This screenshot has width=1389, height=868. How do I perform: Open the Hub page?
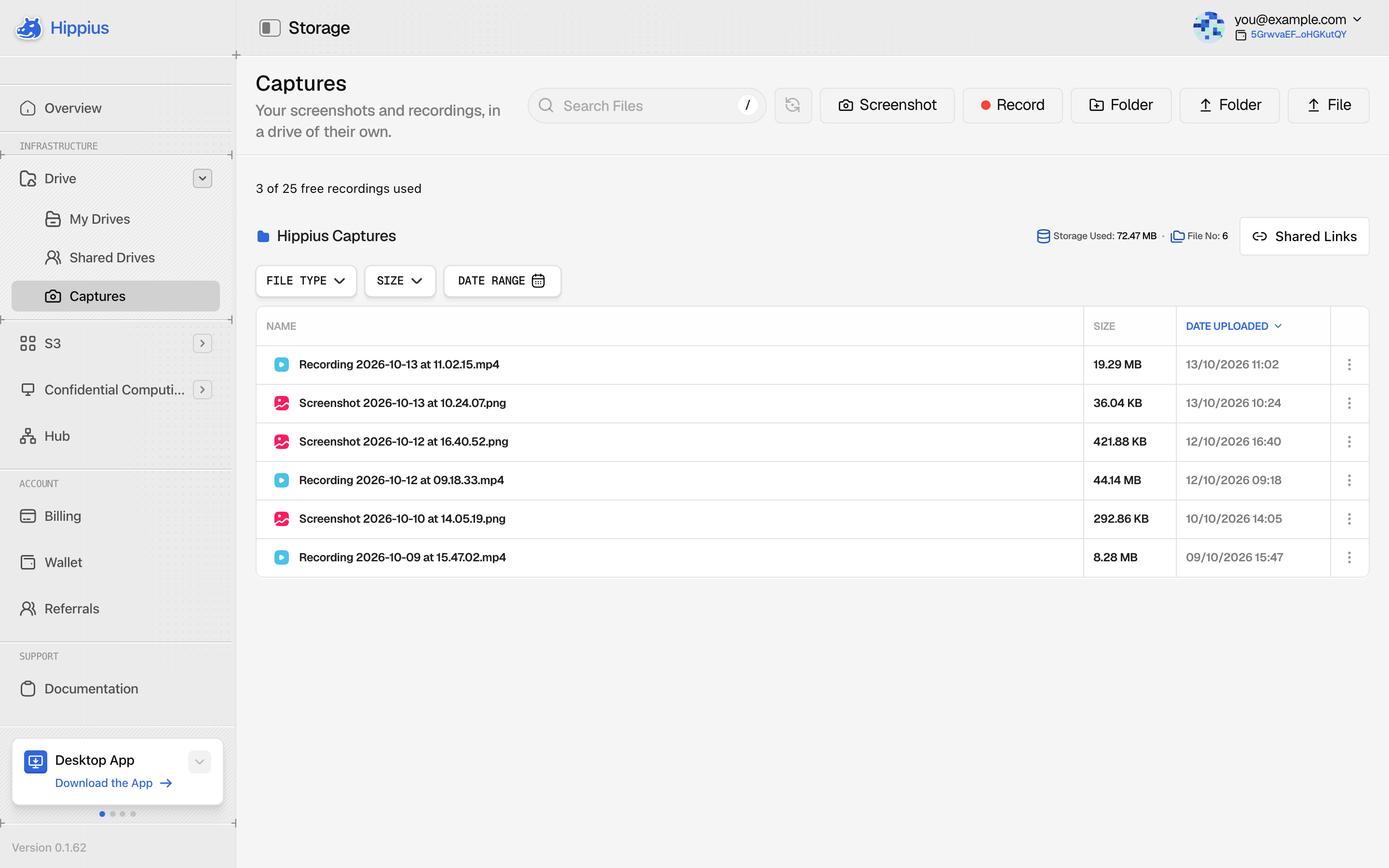(45, 436)
